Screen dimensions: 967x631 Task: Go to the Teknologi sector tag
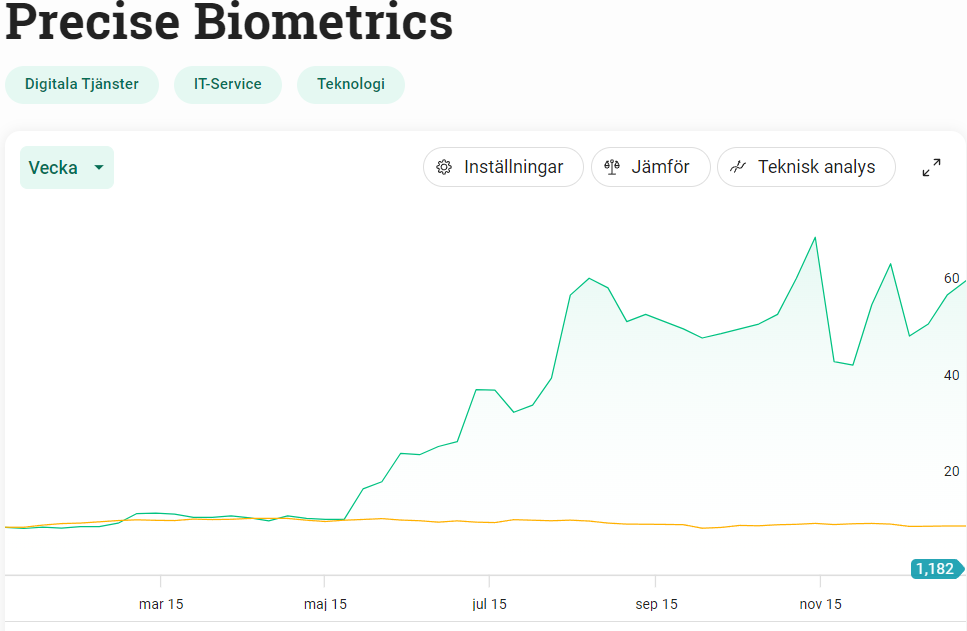(x=351, y=84)
